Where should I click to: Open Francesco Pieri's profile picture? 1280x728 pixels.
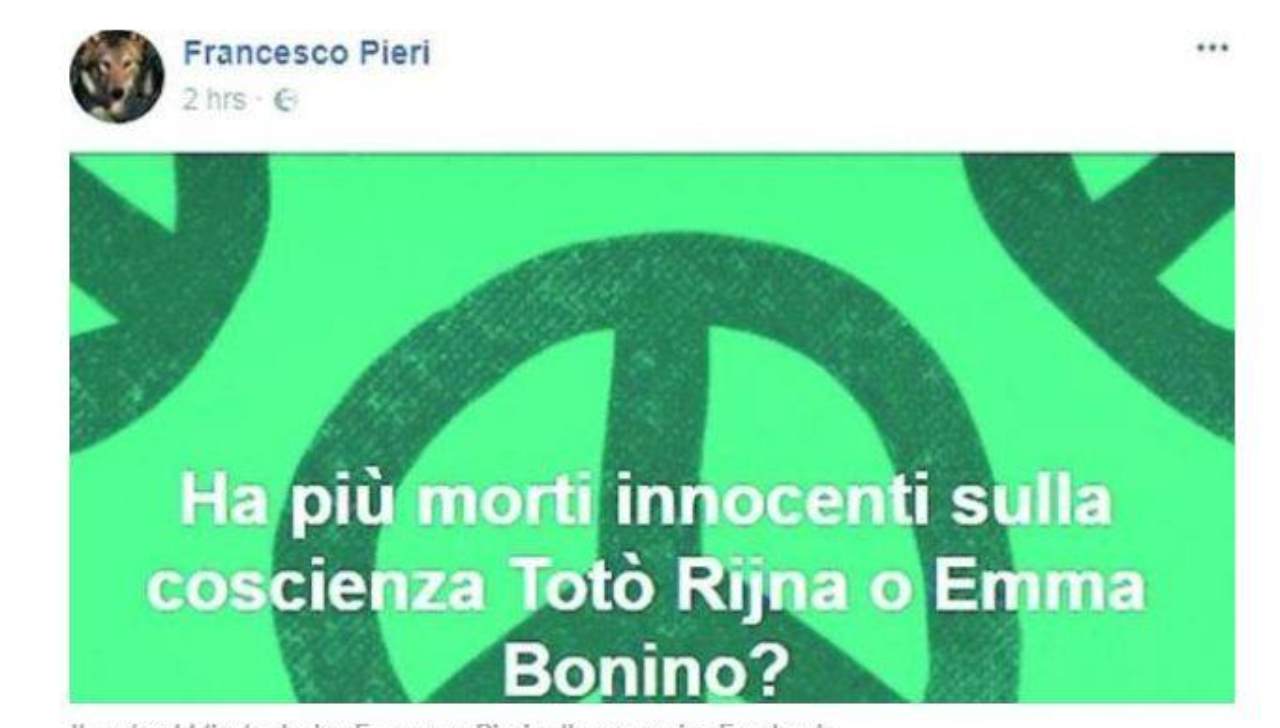[x=117, y=76]
